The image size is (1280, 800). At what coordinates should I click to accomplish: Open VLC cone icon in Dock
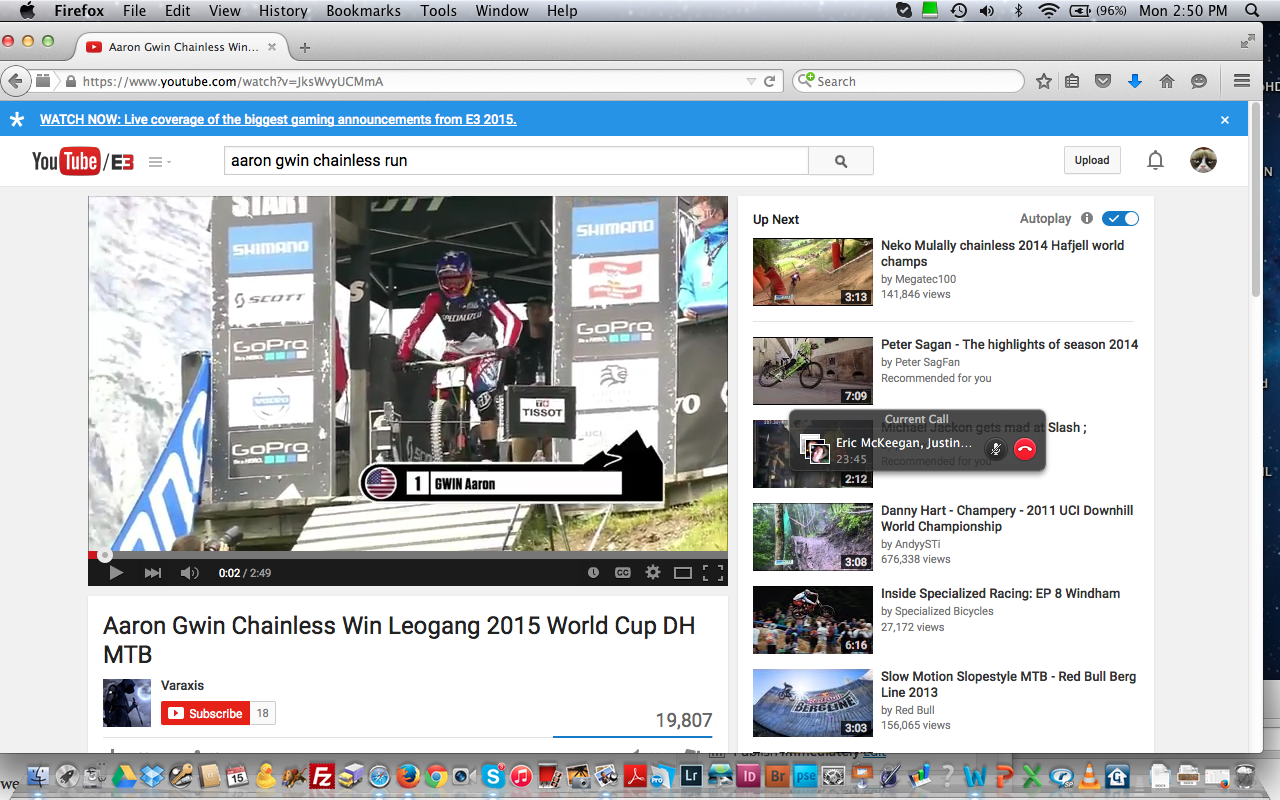click(x=1089, y=776)
